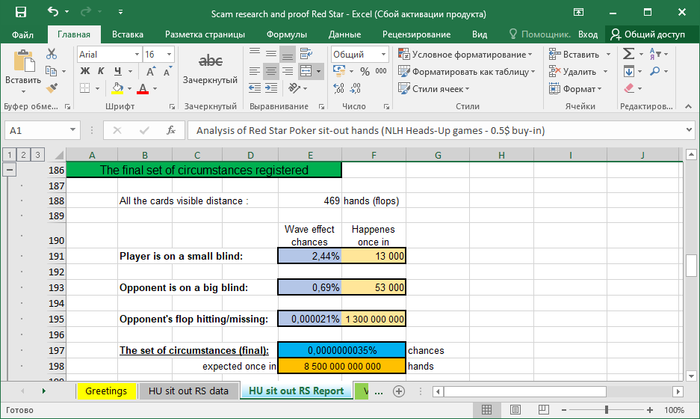This screenshot has height=419, width=700.
Task: Apply percent style format
Action: click(365, 71)
